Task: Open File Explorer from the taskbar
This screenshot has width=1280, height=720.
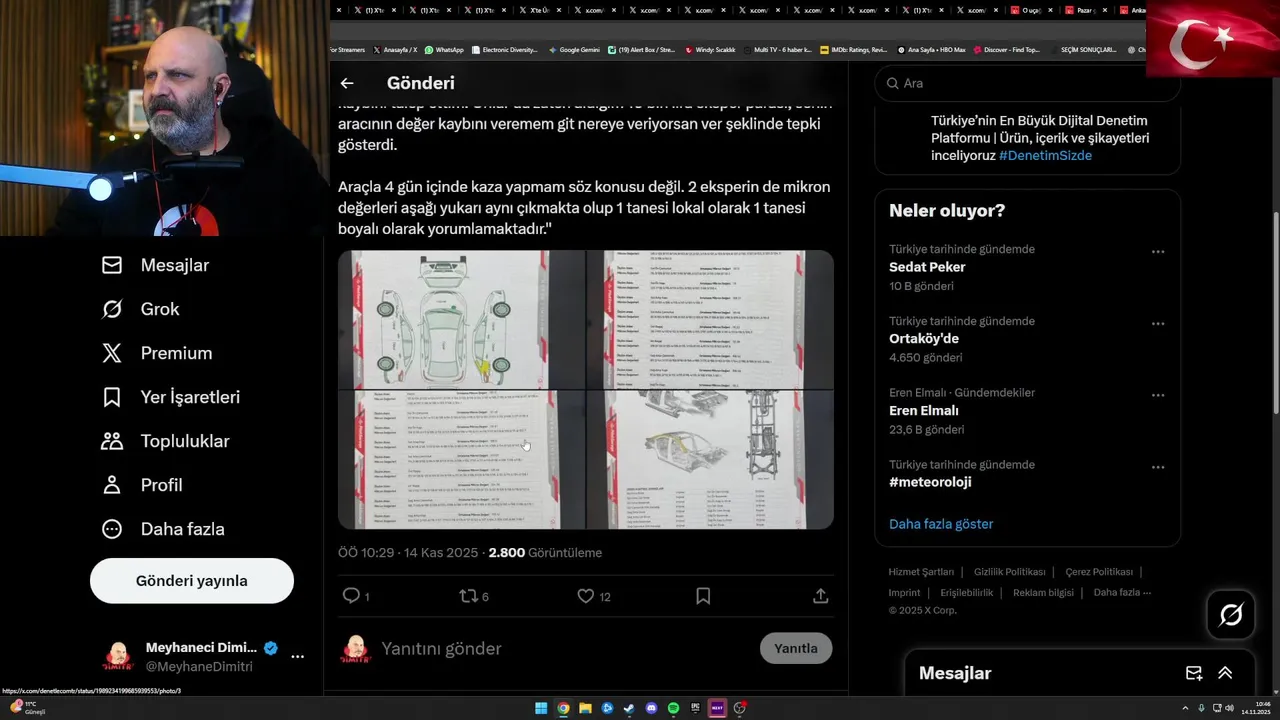Action: [x=585, y=708]
